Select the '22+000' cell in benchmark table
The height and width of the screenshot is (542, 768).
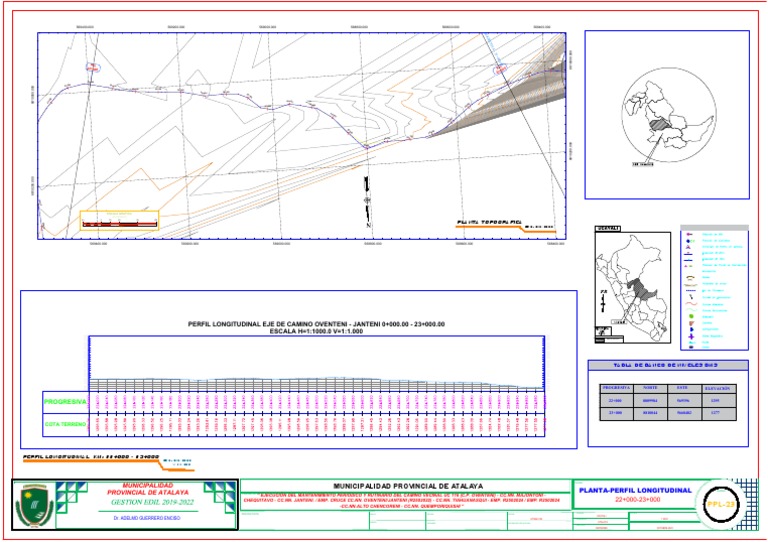(x=616, y=401)
